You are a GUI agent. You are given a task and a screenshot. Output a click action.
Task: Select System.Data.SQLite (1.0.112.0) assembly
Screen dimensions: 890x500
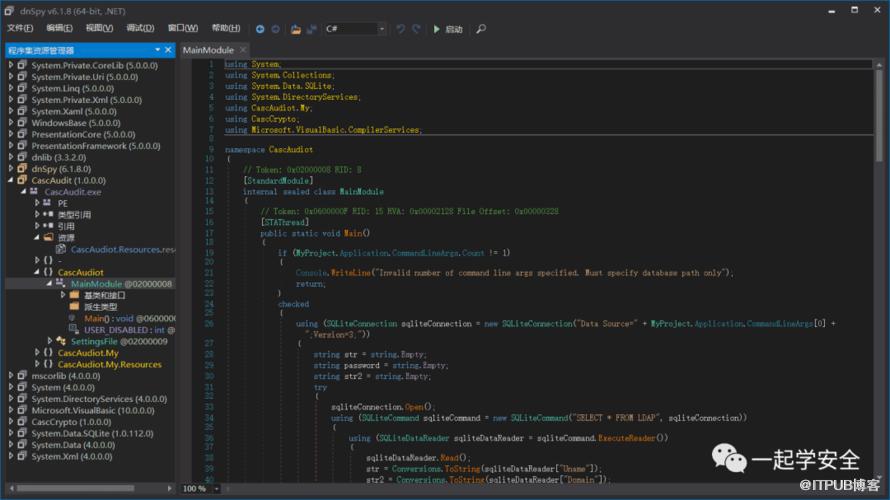[x=93, y=433]
